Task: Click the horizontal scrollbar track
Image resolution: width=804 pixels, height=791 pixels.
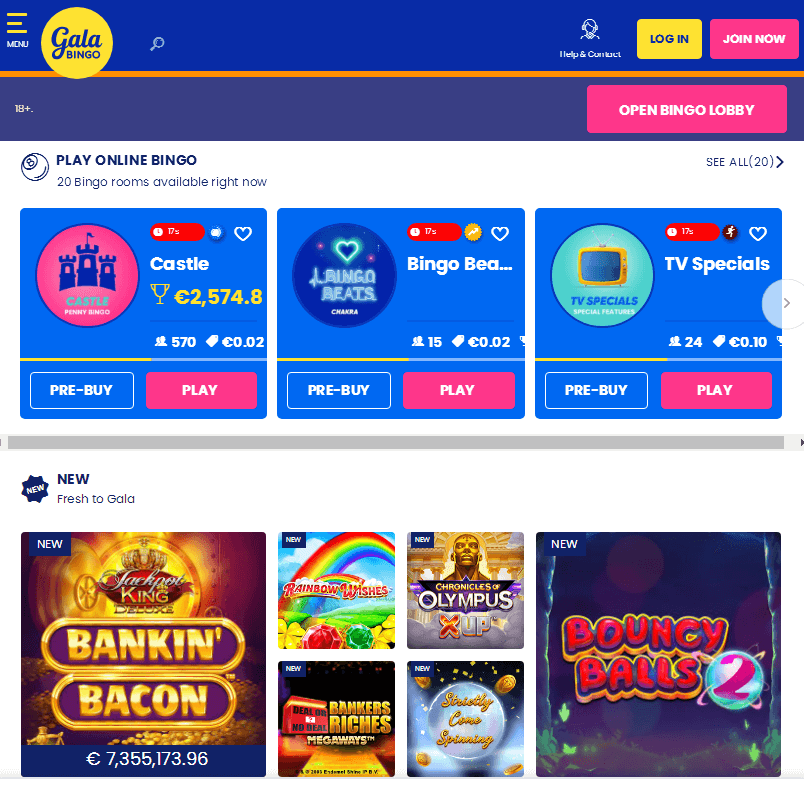Action: (x=395, y=443)
